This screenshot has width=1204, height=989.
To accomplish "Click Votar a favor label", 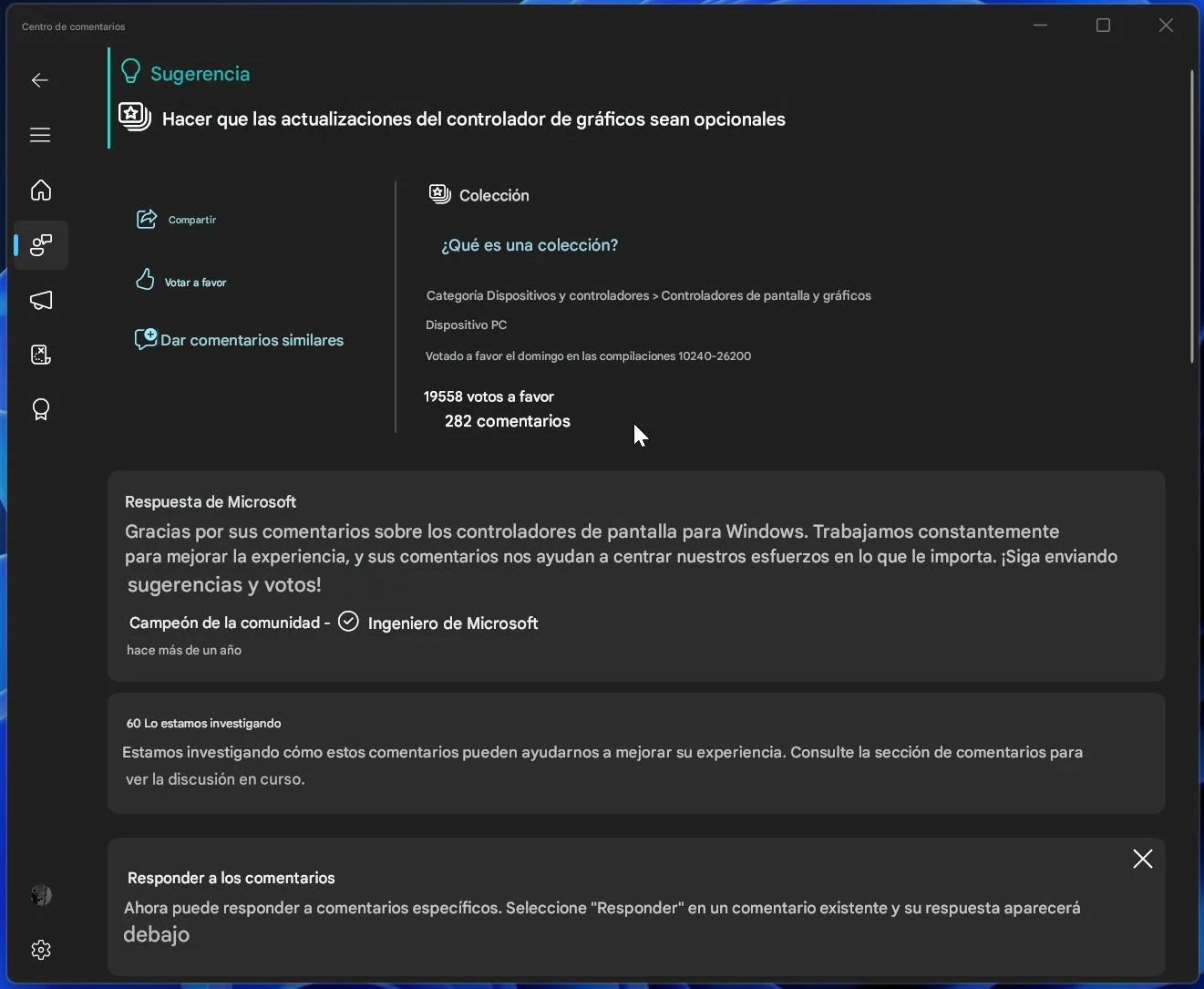I will coord(195,283).
